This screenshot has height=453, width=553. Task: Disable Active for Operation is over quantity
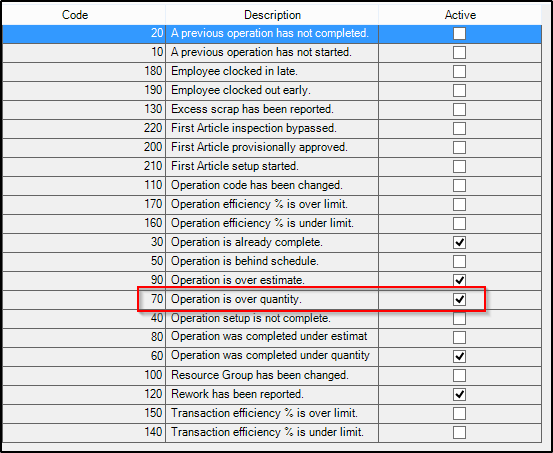click(x=459, y=300)
